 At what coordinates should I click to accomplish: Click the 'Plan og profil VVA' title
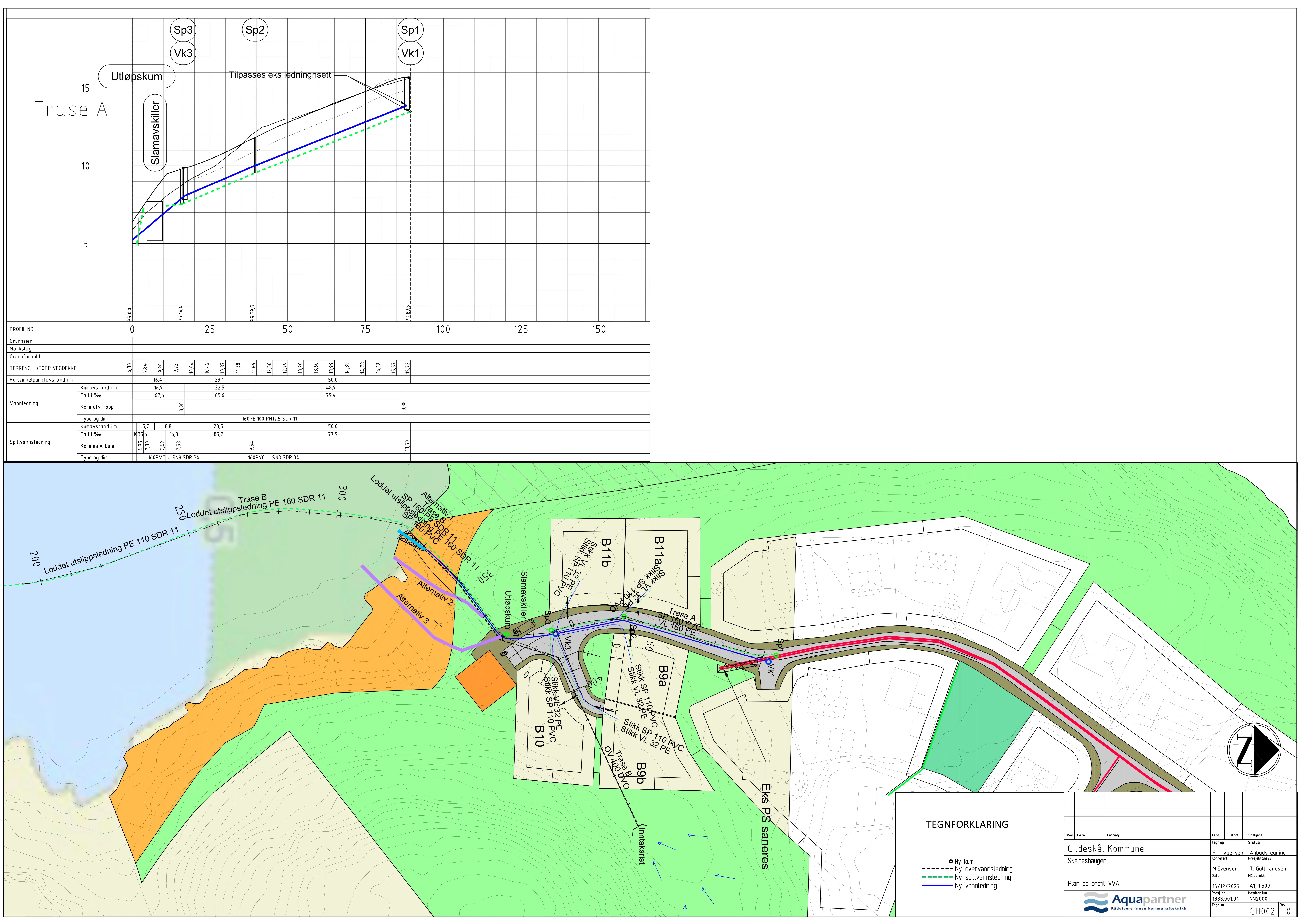pyautogui.click(x=1093, y=884)
